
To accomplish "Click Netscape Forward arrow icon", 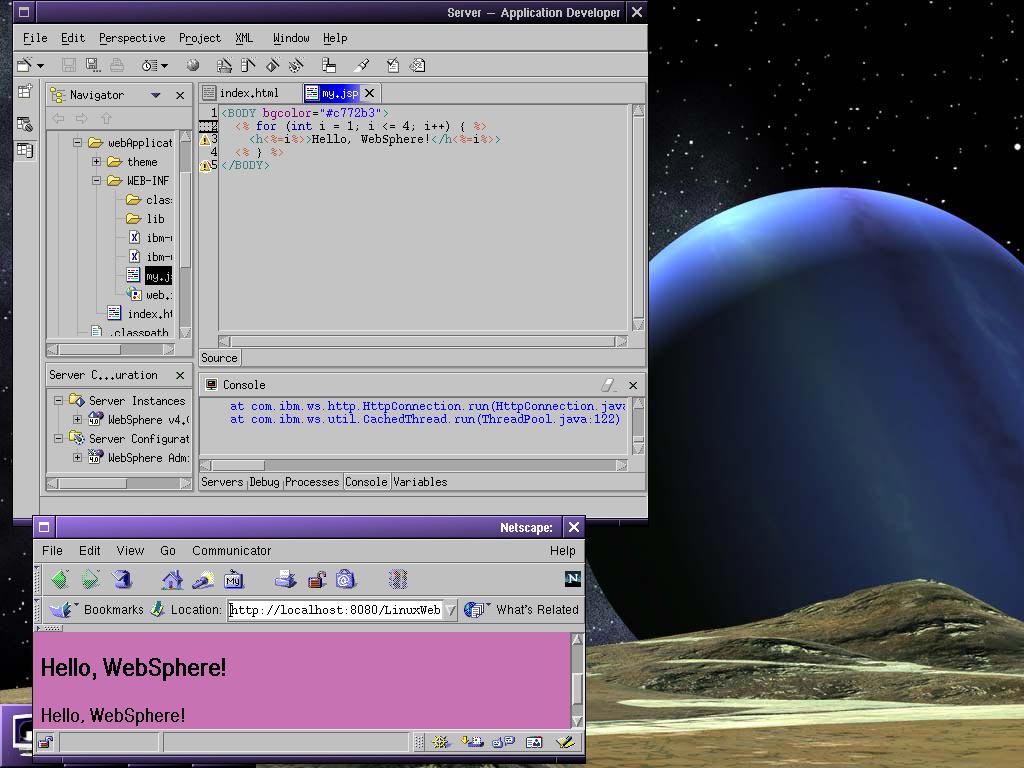I will tap(90, 579).
